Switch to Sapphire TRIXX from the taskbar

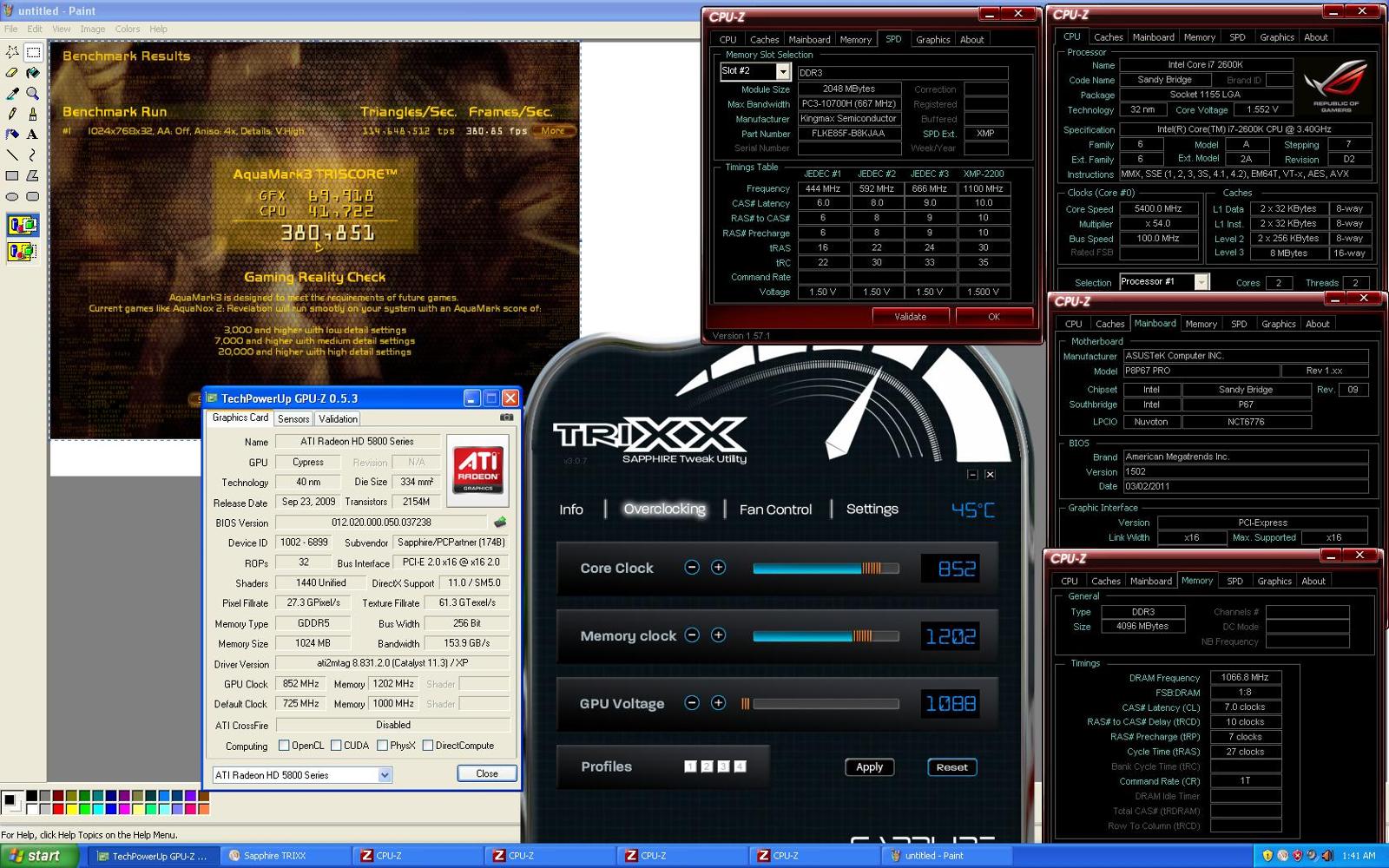[284, 856]
